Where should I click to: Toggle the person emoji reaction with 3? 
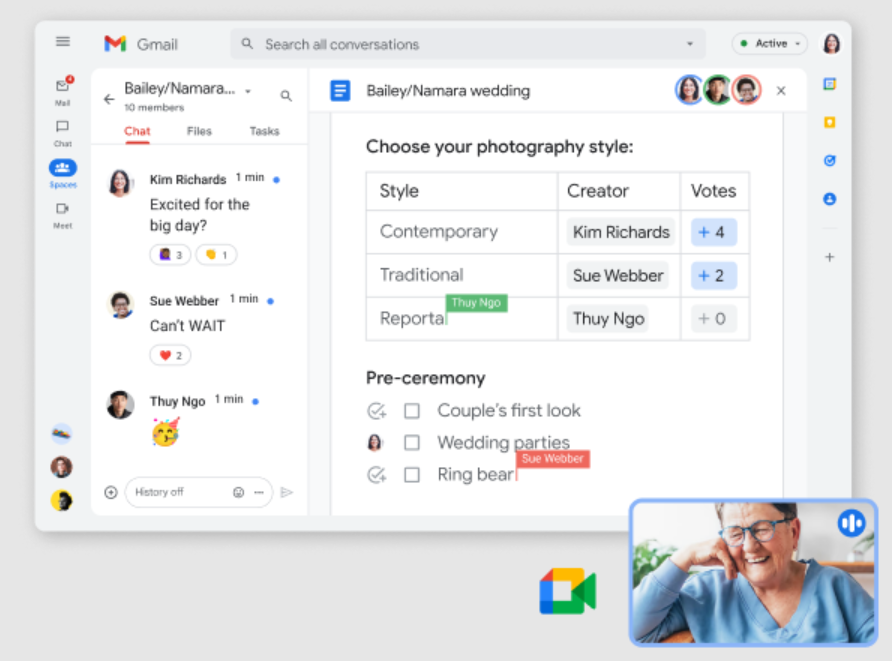[170, 254]
